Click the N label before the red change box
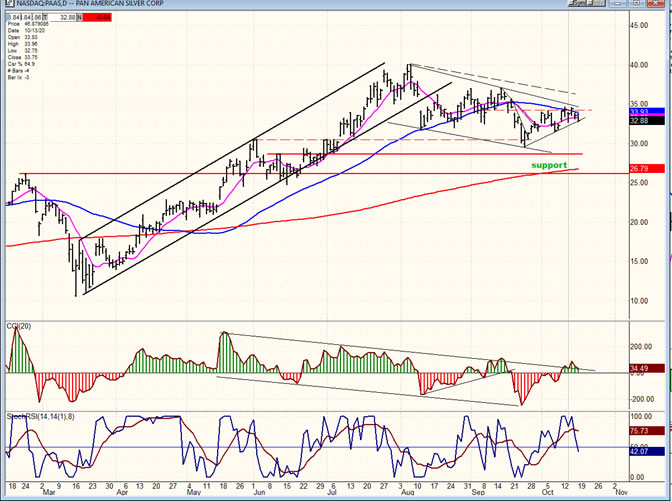This screenshot has height=501, width=672. pos(79,18)
